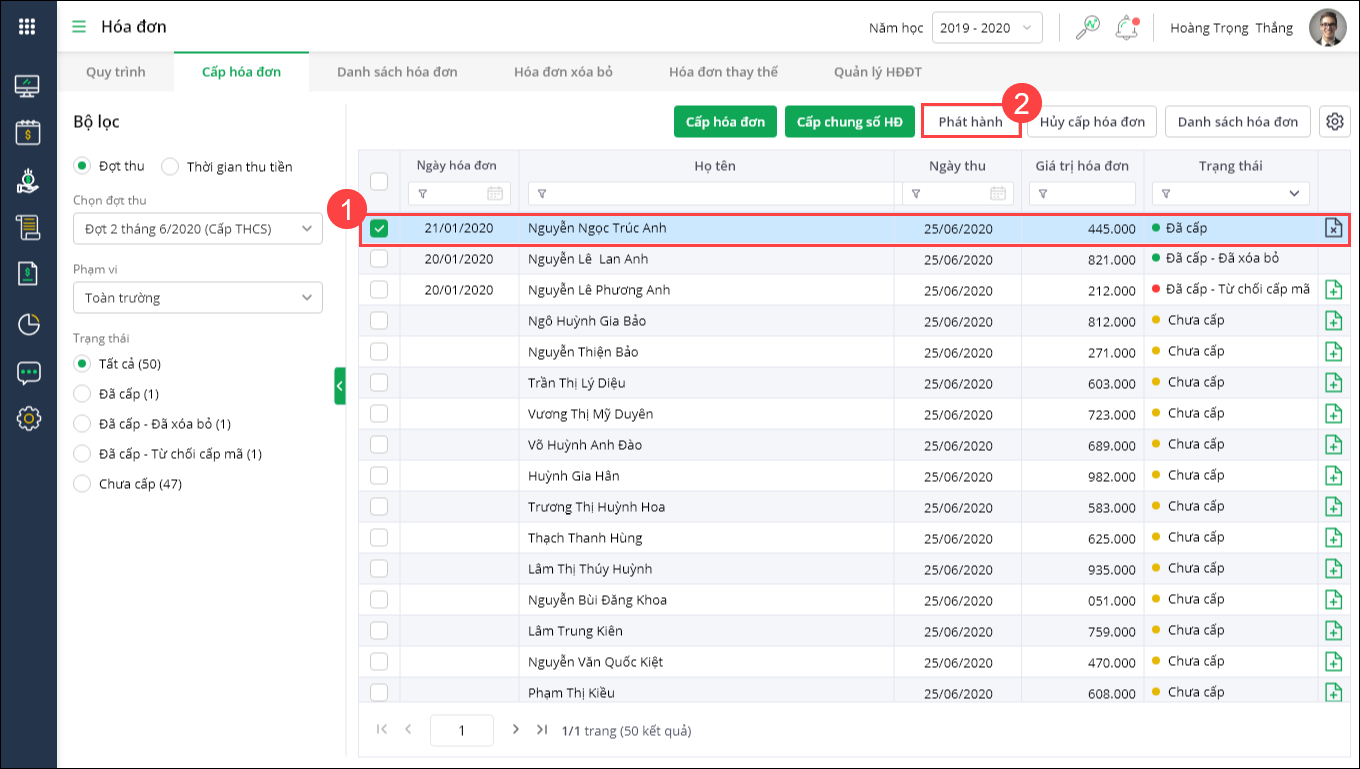The height and width of the screenshot is (769, 1360).
Task: Open the app grid launcher icon
Action: (27, 26)
